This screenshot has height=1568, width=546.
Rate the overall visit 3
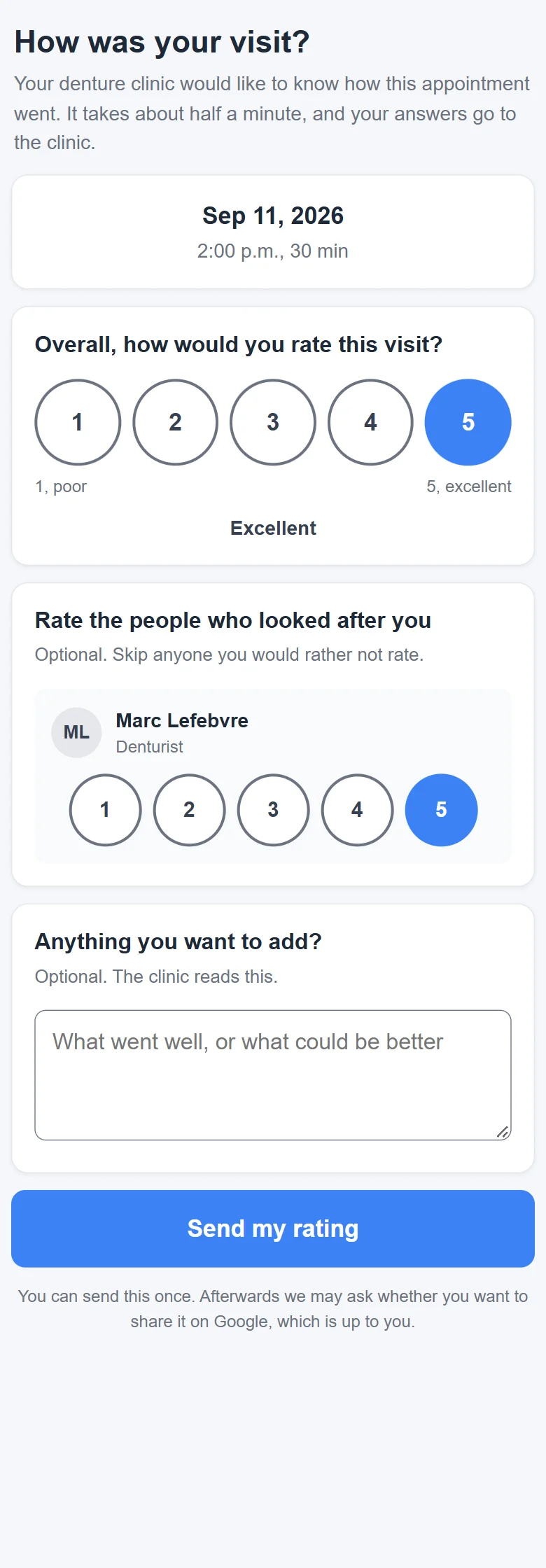click(273, 422)
